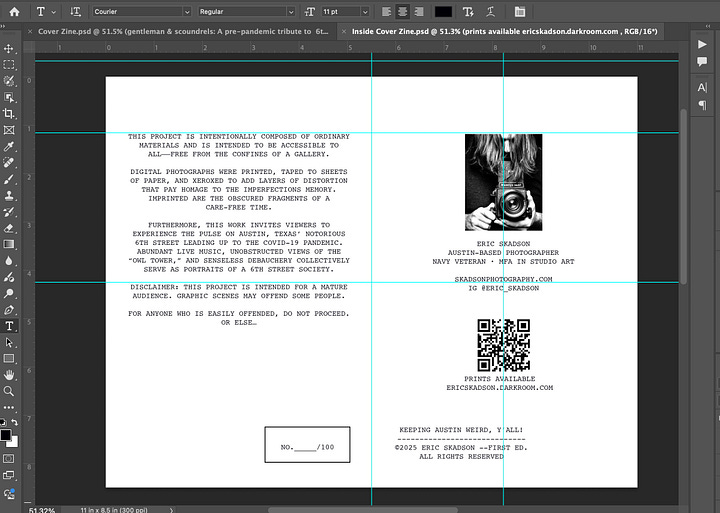The height and width of the screenshot is (513, 720).
Task: Click the Home button in options bar
Action: coord(14,12)
